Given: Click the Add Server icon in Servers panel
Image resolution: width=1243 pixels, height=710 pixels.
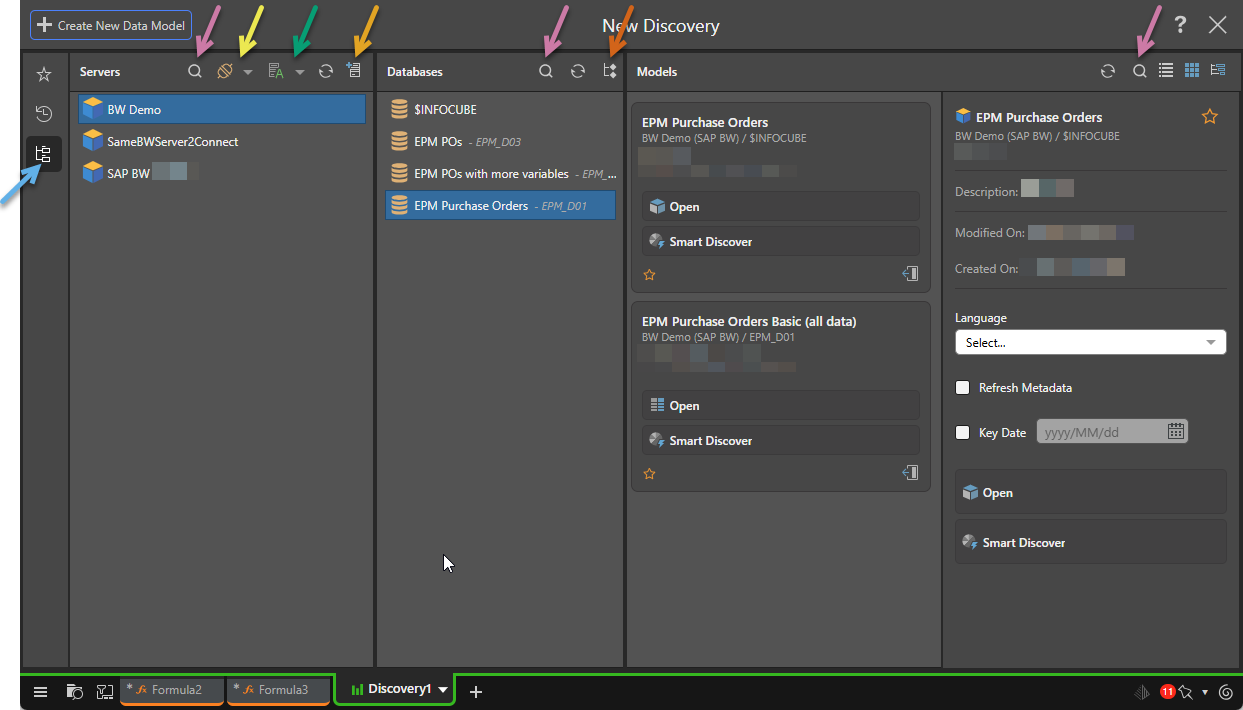Looking at the screenshot, I should click(x=352, y=72).
